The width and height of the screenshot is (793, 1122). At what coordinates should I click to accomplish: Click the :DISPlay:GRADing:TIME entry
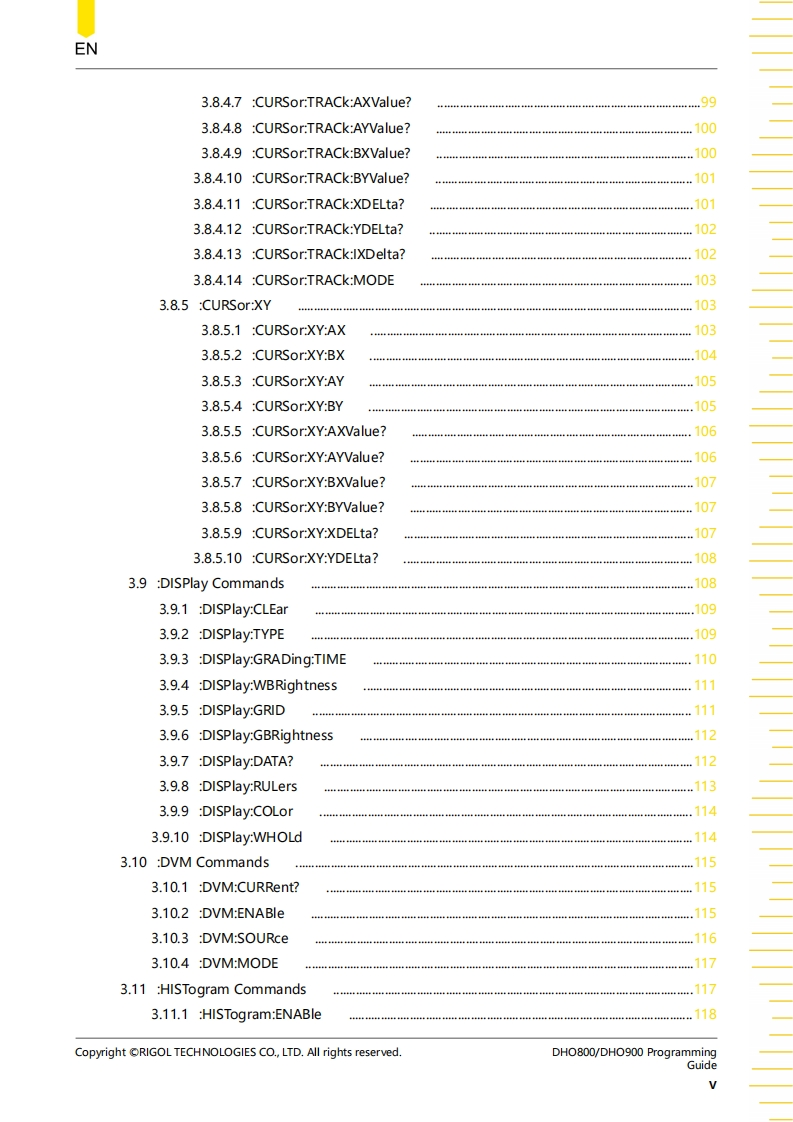pos(272,659)
